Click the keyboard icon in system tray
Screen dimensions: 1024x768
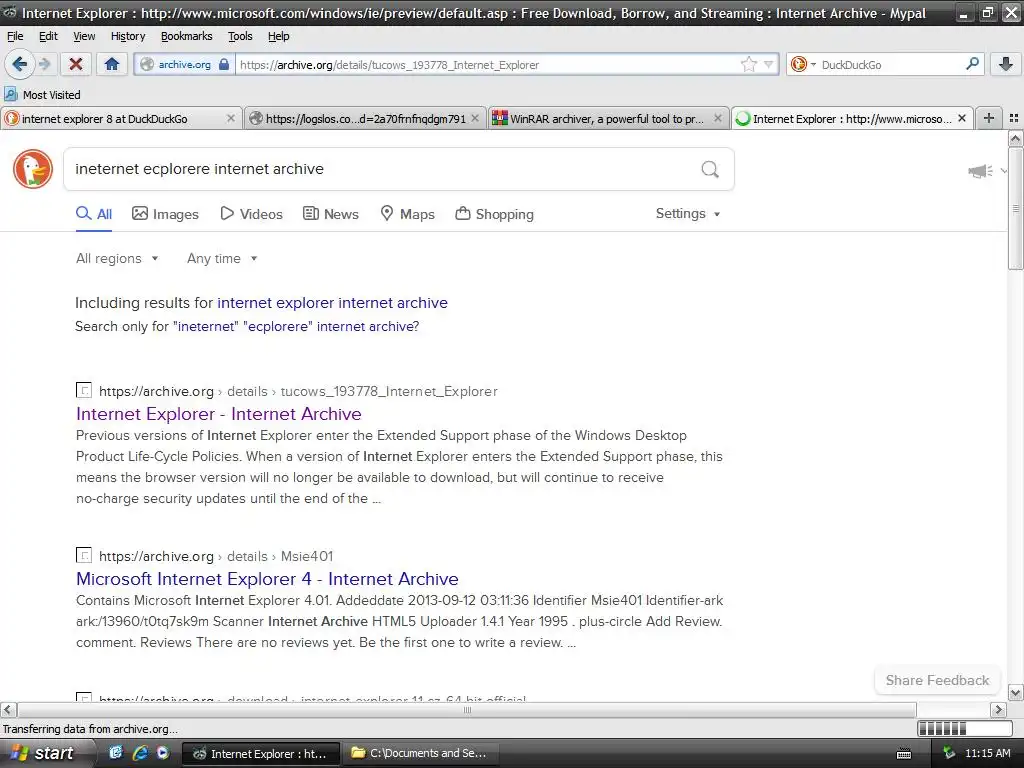click(904, 755)
